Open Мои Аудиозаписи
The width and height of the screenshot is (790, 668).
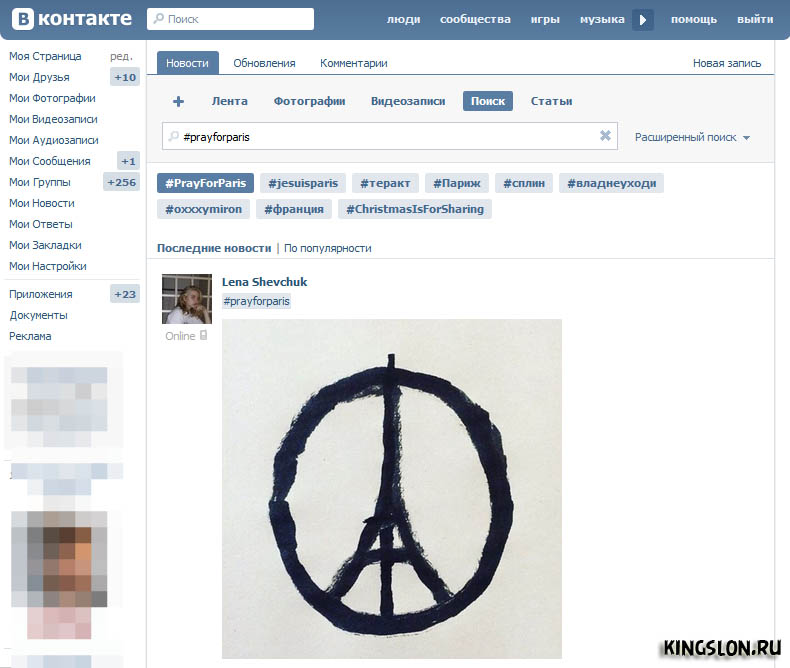click(x=54, y=140)
